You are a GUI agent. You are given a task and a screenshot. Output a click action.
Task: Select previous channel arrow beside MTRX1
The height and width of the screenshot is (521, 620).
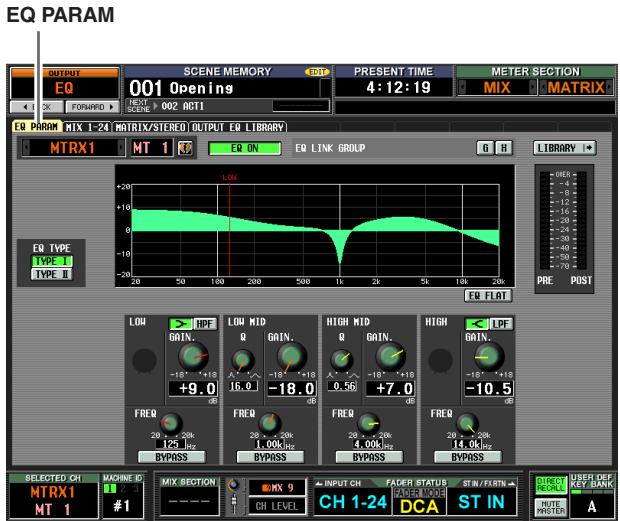[x=26, y=148]
